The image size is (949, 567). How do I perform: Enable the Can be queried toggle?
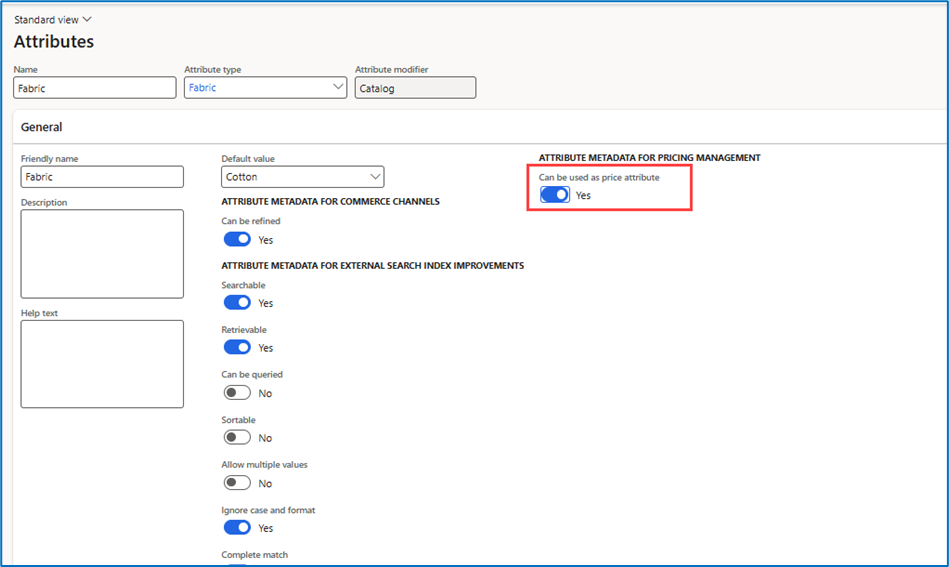pyautogui.click(x=237, y=392)
